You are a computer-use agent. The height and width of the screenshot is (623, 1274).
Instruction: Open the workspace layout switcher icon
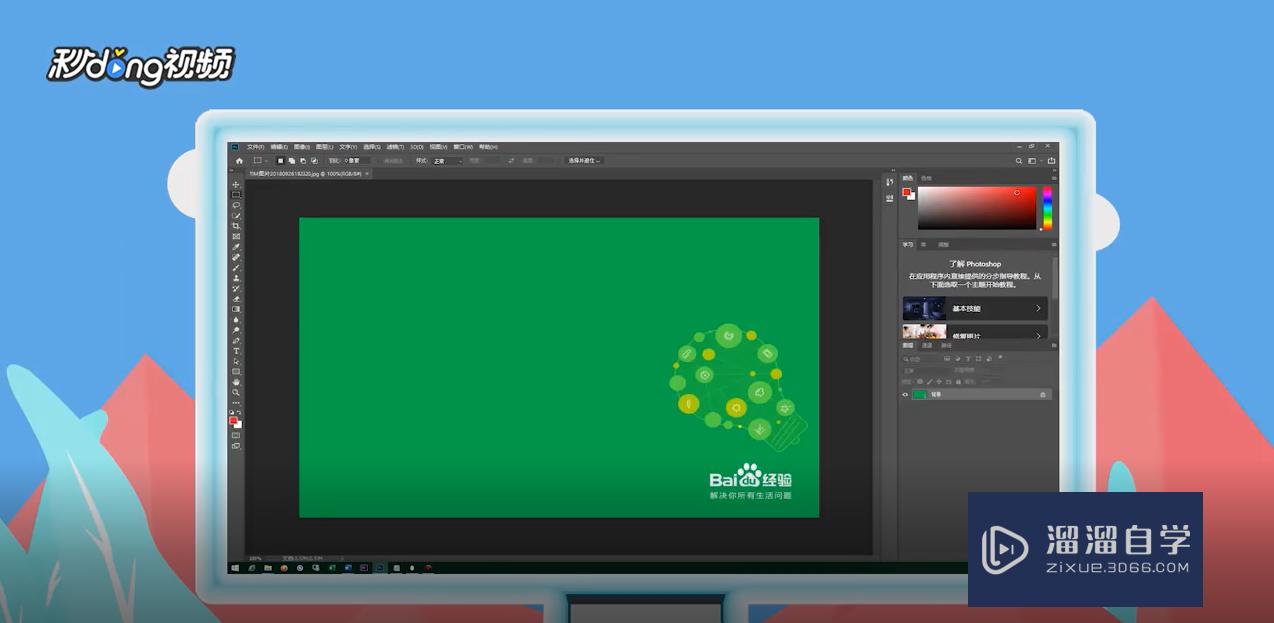pos(1032,161)
